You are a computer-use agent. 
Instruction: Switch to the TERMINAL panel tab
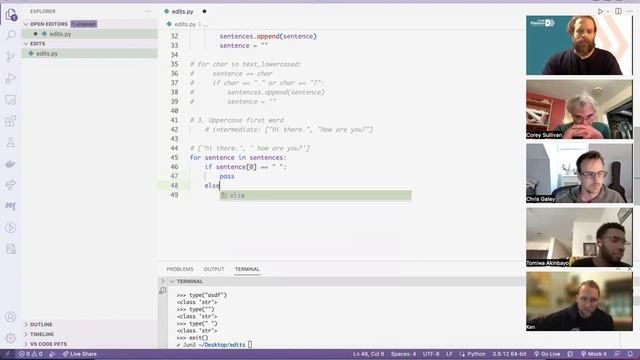point(247,269)
